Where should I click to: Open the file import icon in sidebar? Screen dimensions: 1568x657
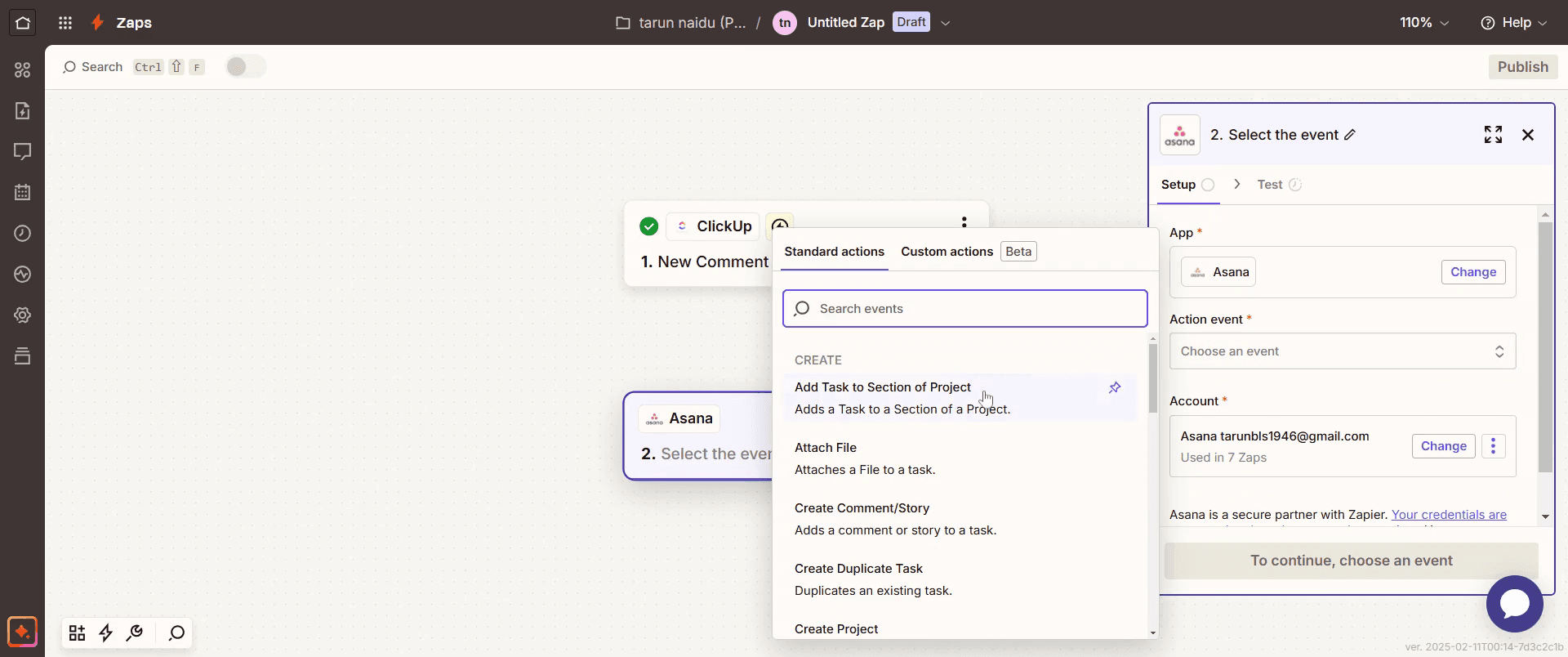(x=23, y=111)
